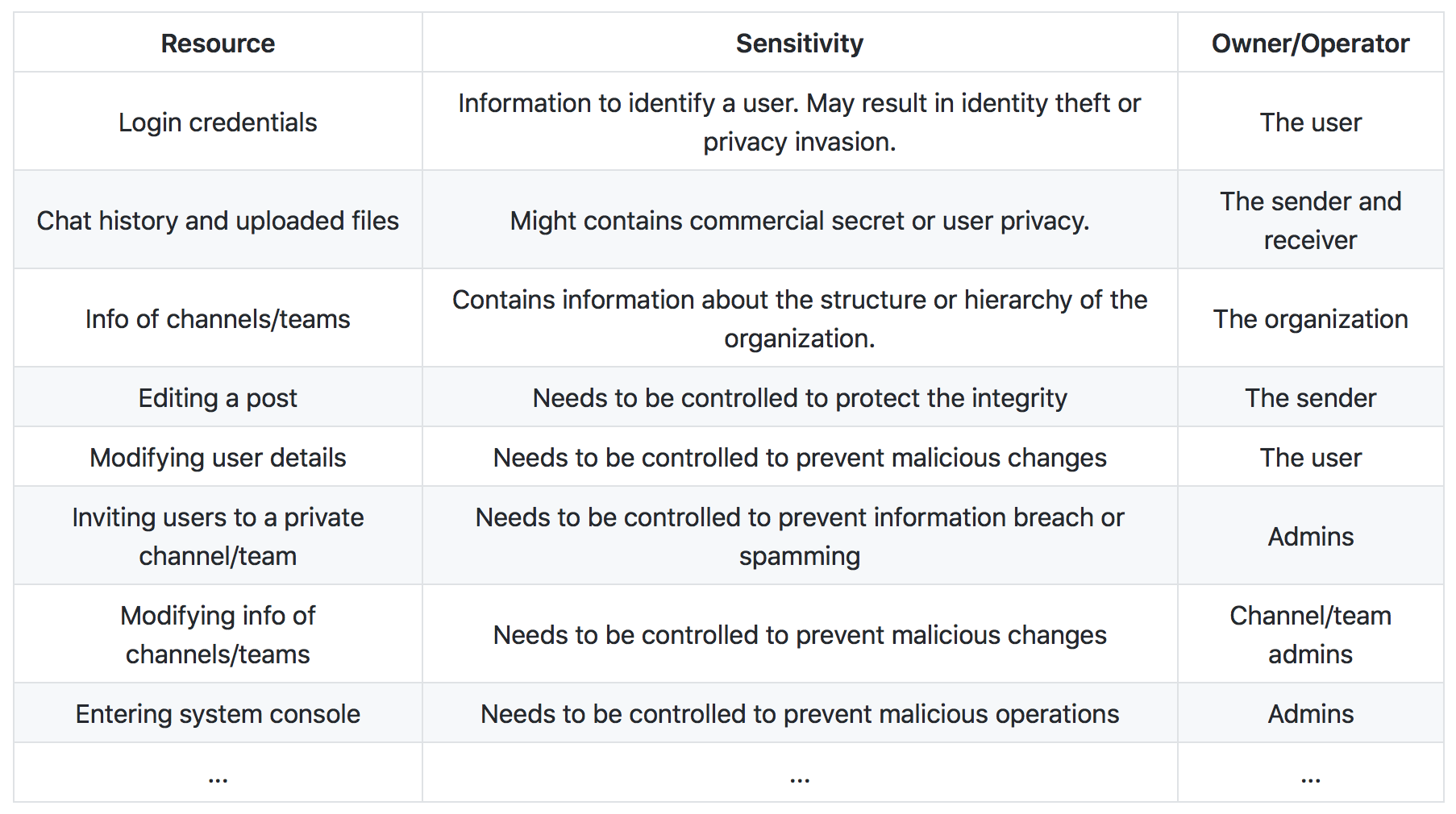Select the Editing a post cell
1456x814 pixels.
point(218,398)
